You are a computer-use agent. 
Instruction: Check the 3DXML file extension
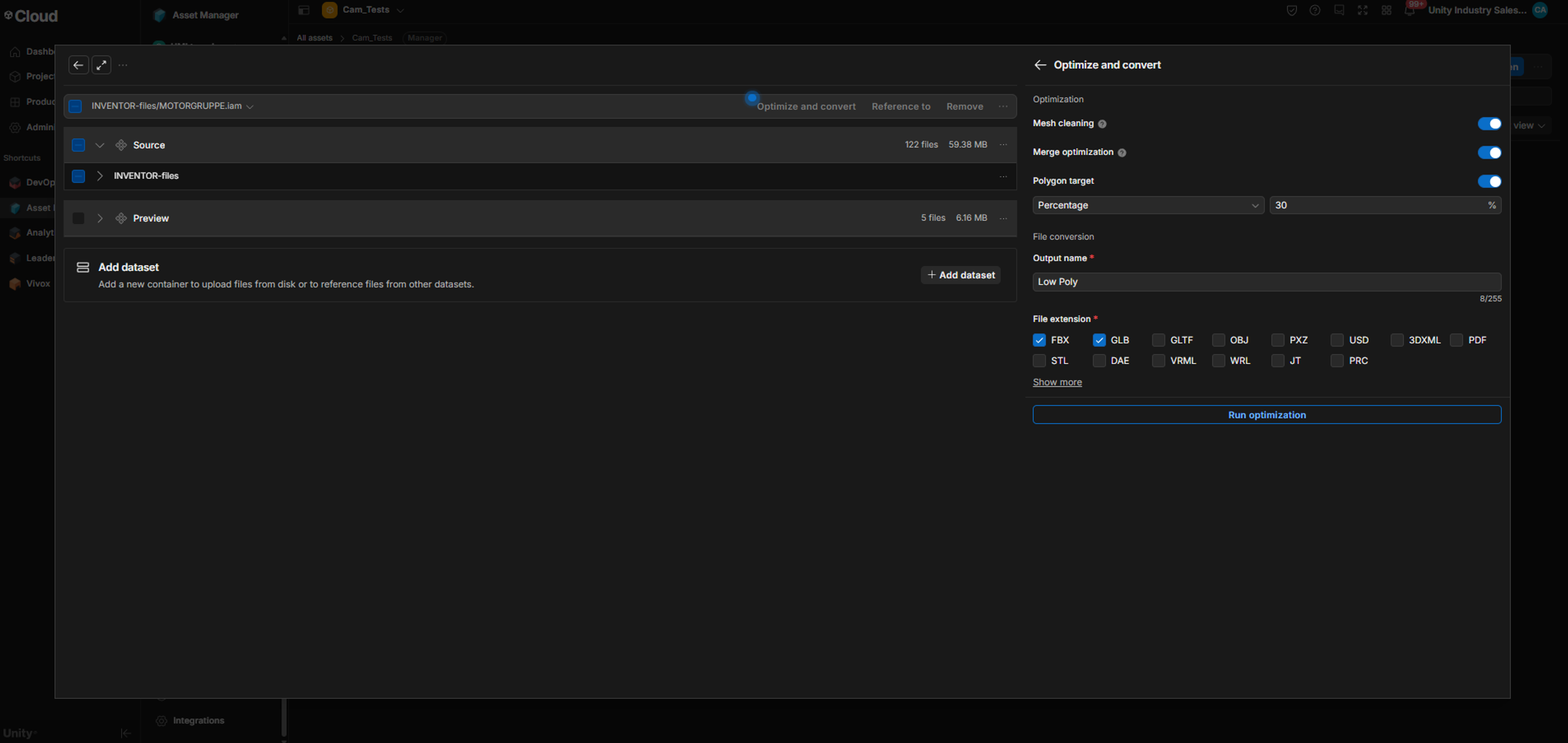click(x=1397, y=340)
